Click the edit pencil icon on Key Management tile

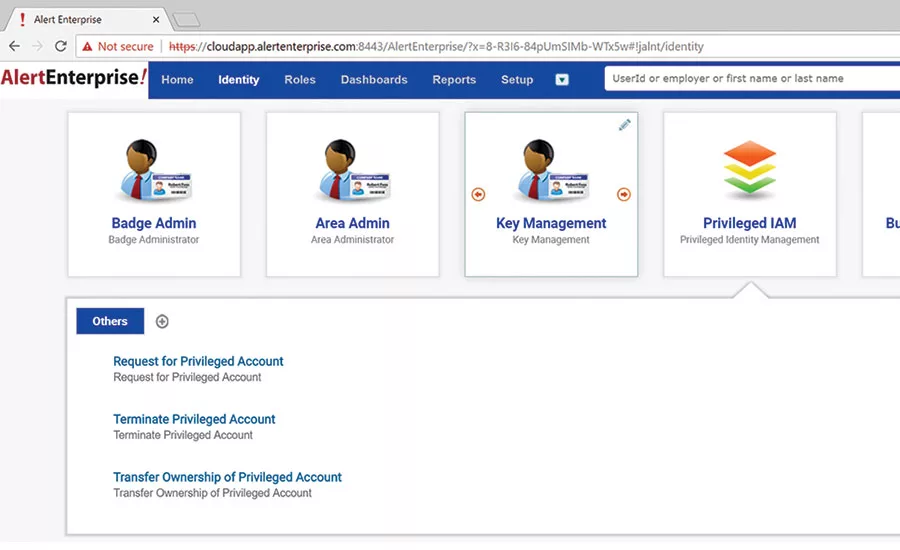(625, 125)
